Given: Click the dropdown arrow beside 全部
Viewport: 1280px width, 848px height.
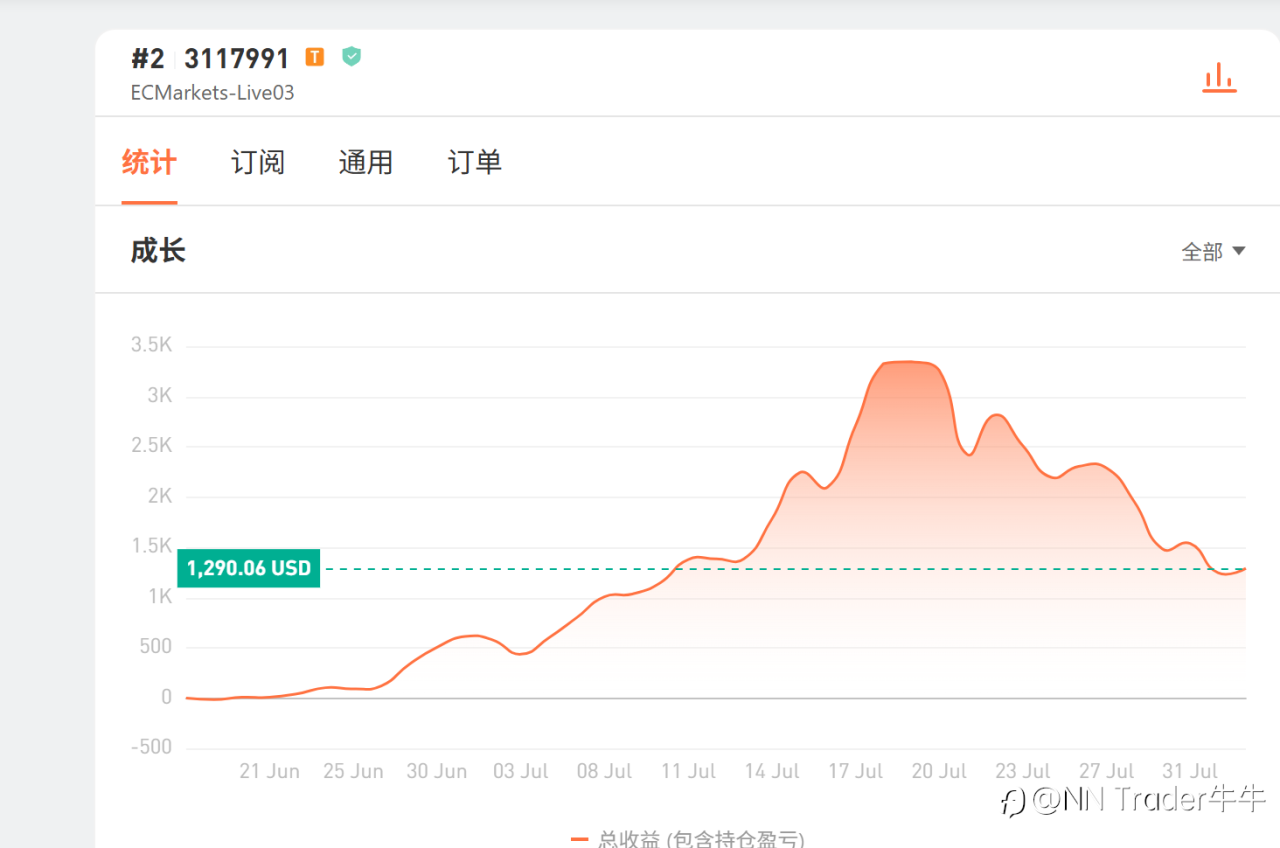Looking at the screenshot, I should coord(1238,251).
